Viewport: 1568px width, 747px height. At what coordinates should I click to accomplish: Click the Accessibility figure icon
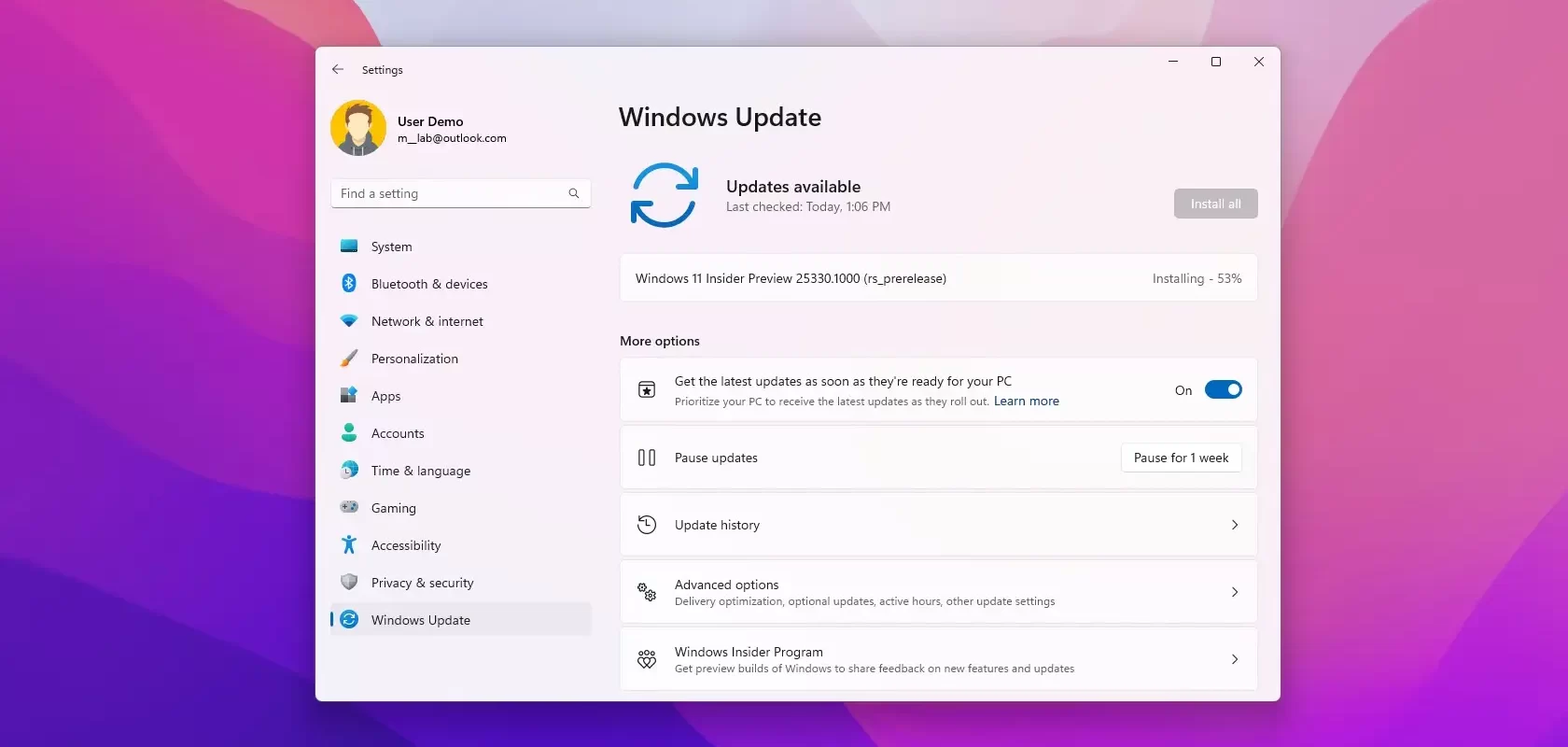click(x=349, y=544)
